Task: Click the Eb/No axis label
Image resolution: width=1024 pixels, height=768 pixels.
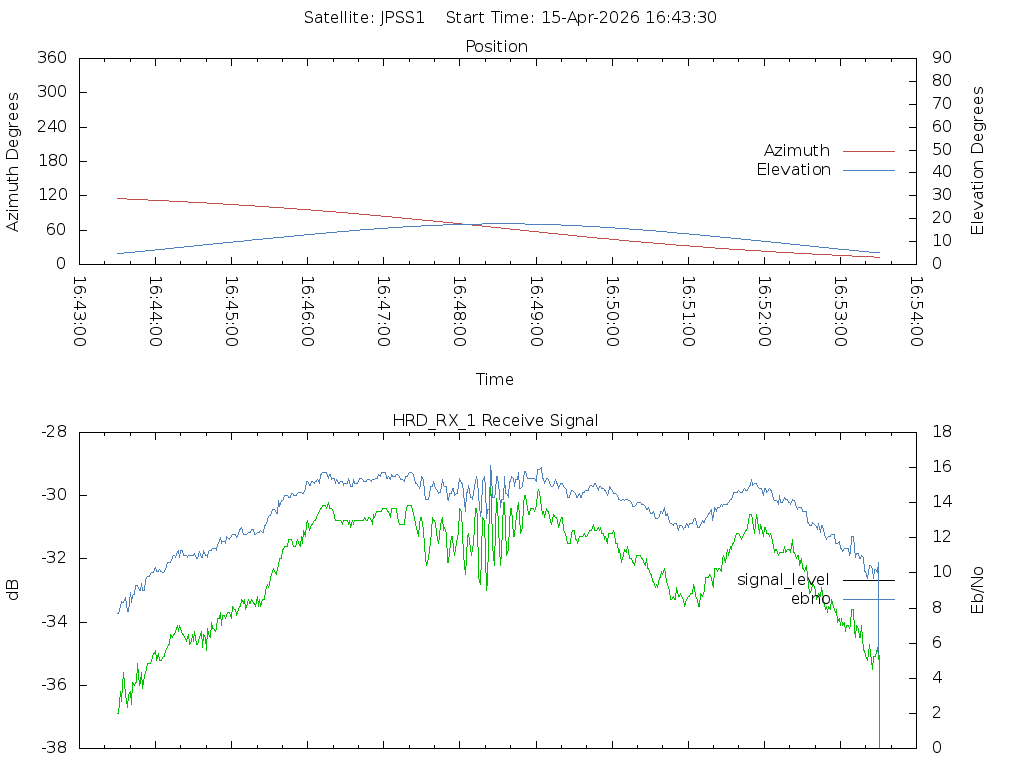Action: (x=977, y=590)
